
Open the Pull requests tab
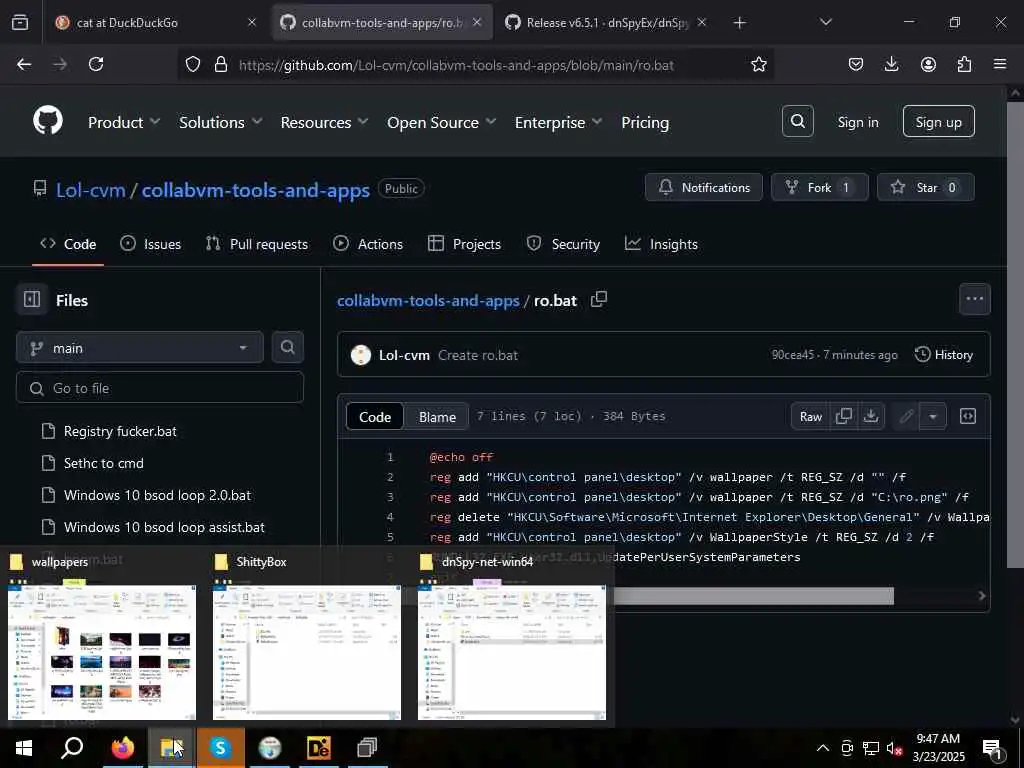point(257,244)
